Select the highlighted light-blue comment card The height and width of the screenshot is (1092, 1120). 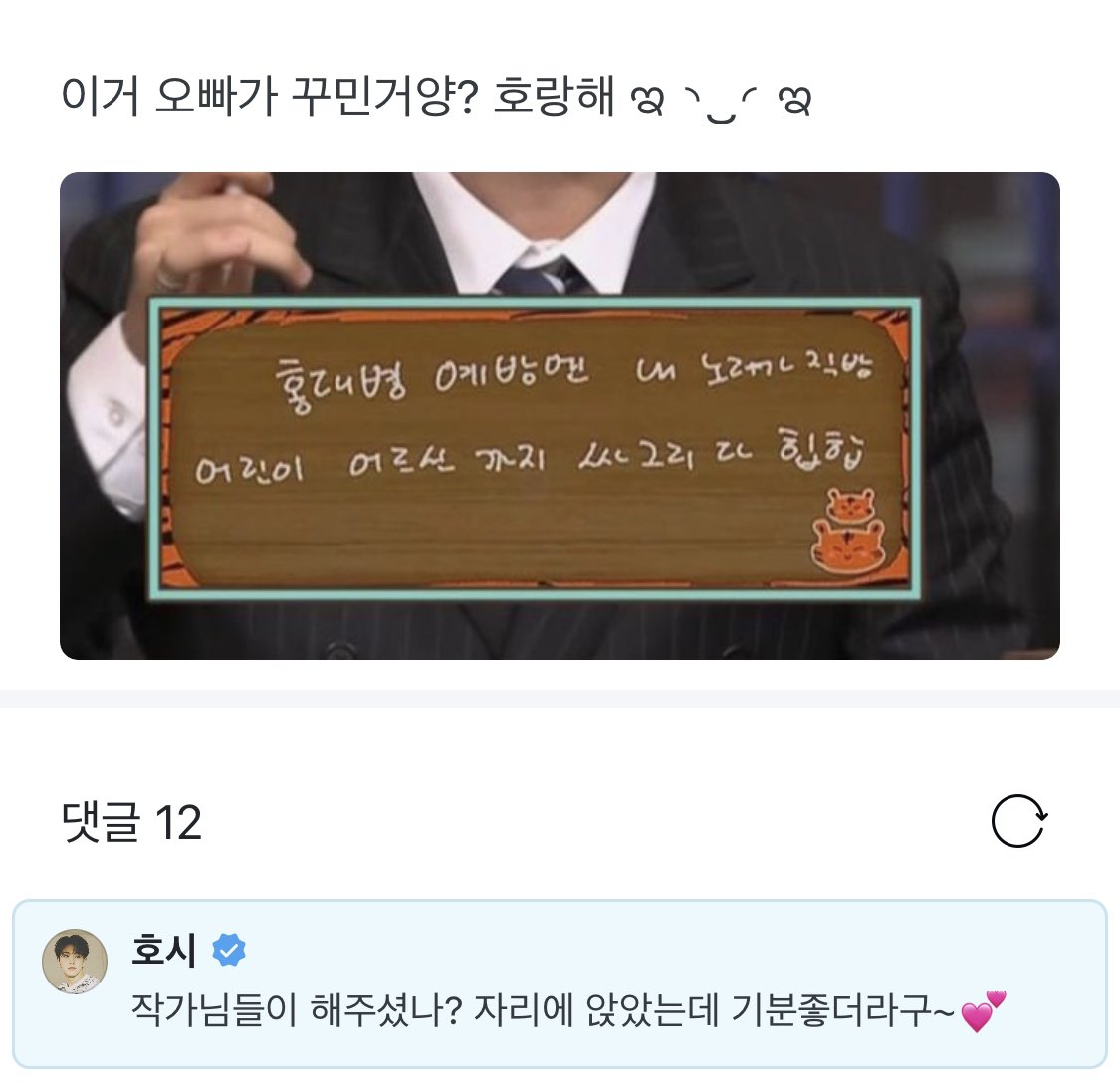(560, 984)
